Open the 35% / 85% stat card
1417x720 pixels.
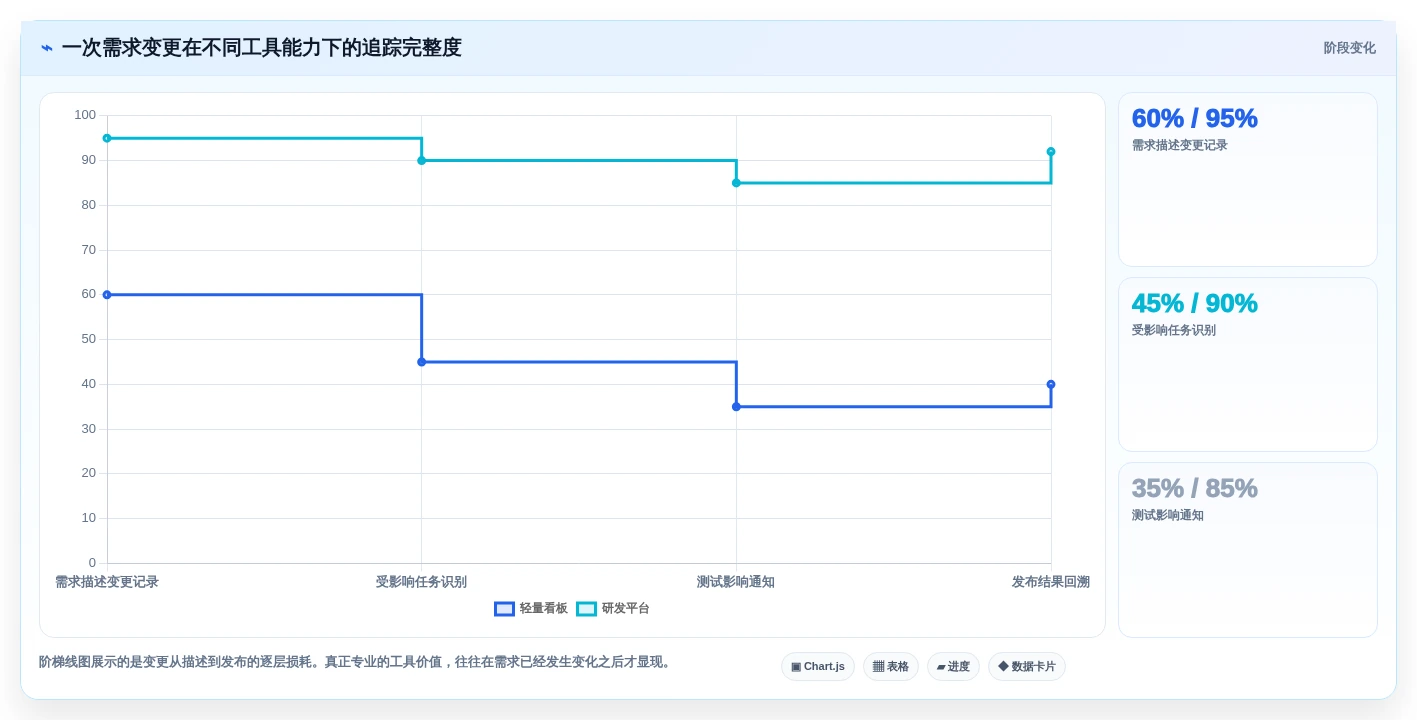pos(1248,550)
